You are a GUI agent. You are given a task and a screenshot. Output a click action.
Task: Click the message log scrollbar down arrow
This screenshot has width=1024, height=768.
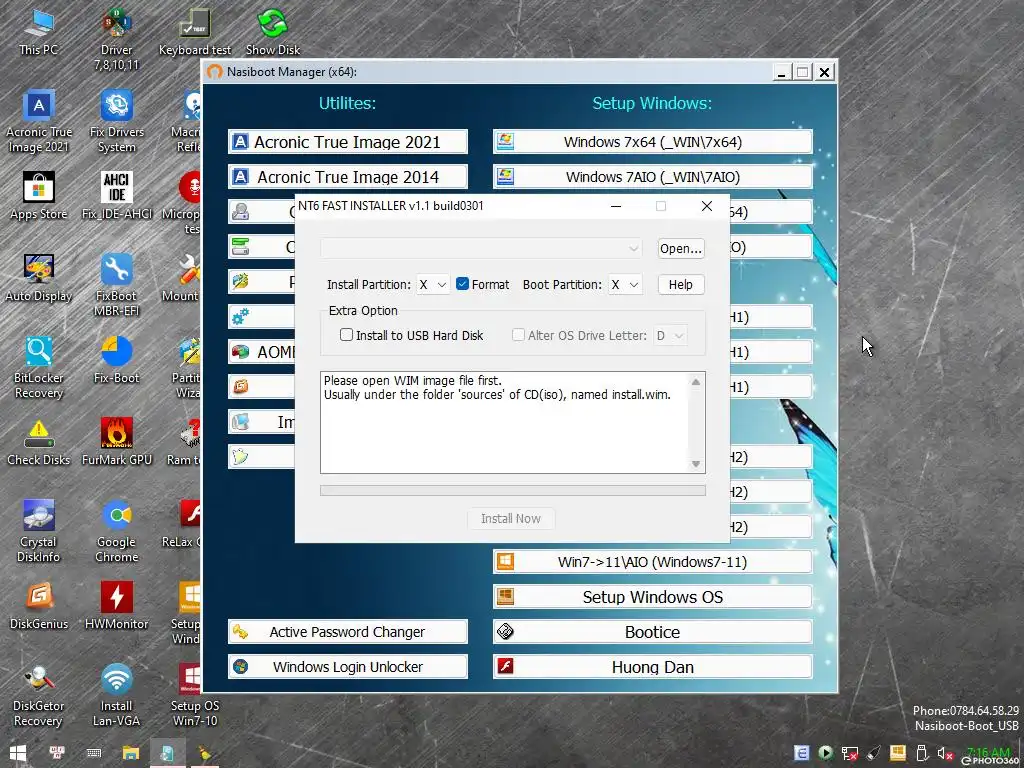coord(696,464)
